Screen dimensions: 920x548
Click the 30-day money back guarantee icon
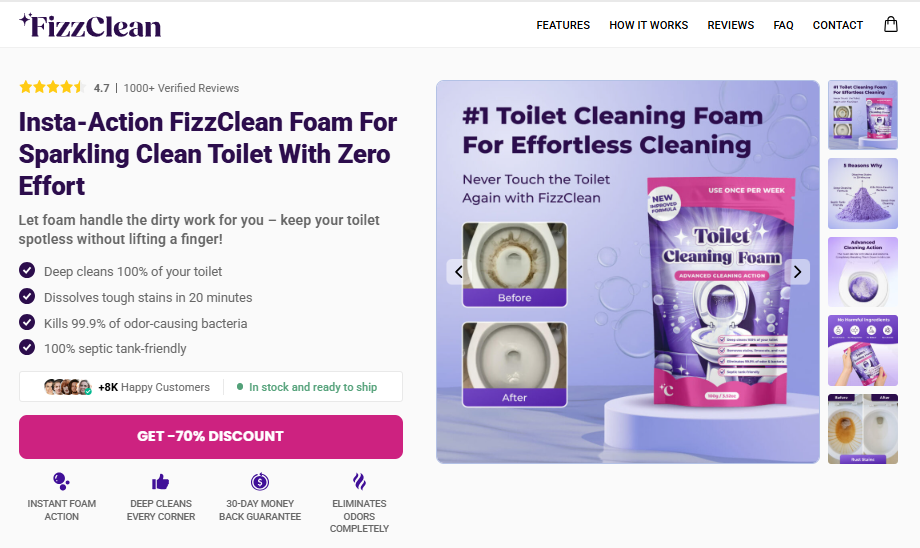[260, 481]
